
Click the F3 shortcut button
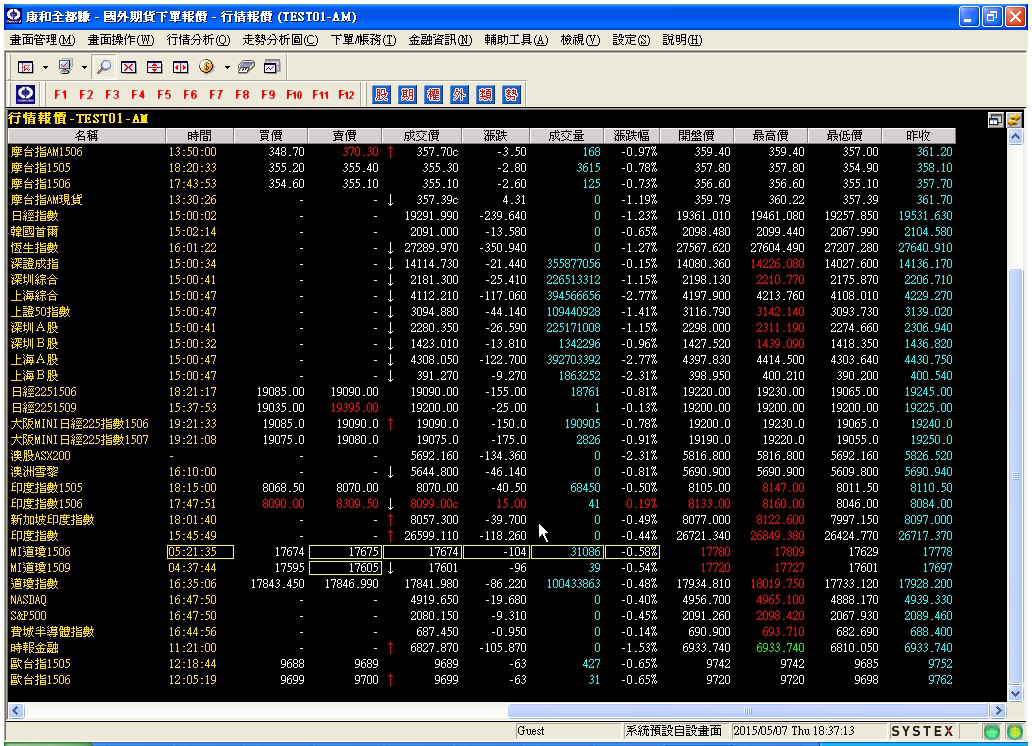(x=113, y=94)
